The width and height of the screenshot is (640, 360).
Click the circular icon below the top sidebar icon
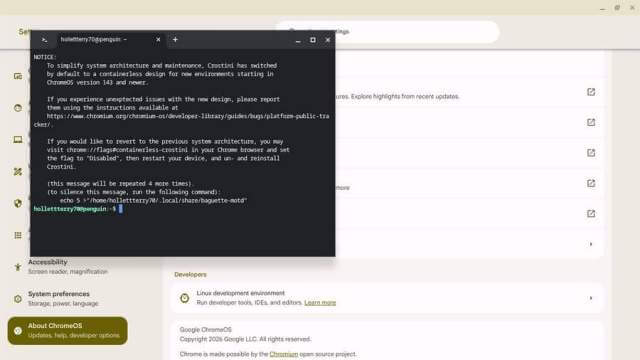pos(18,108)
